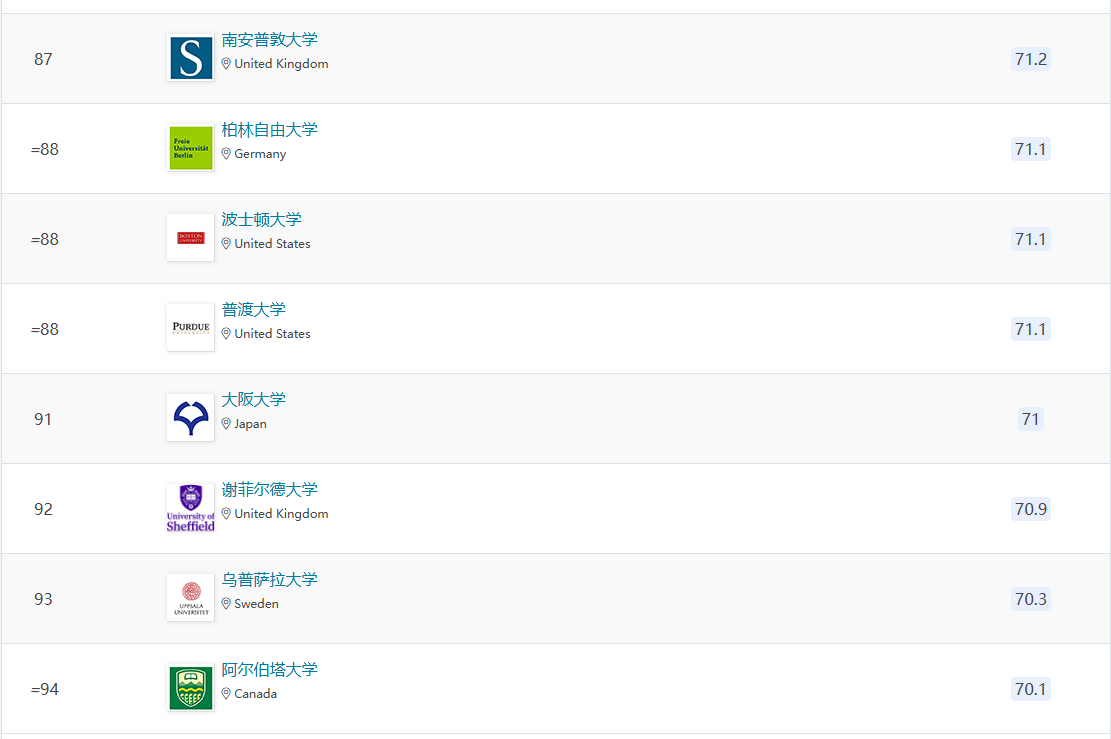Click rank =88 in 普渡大学 row

click(45, 329)
